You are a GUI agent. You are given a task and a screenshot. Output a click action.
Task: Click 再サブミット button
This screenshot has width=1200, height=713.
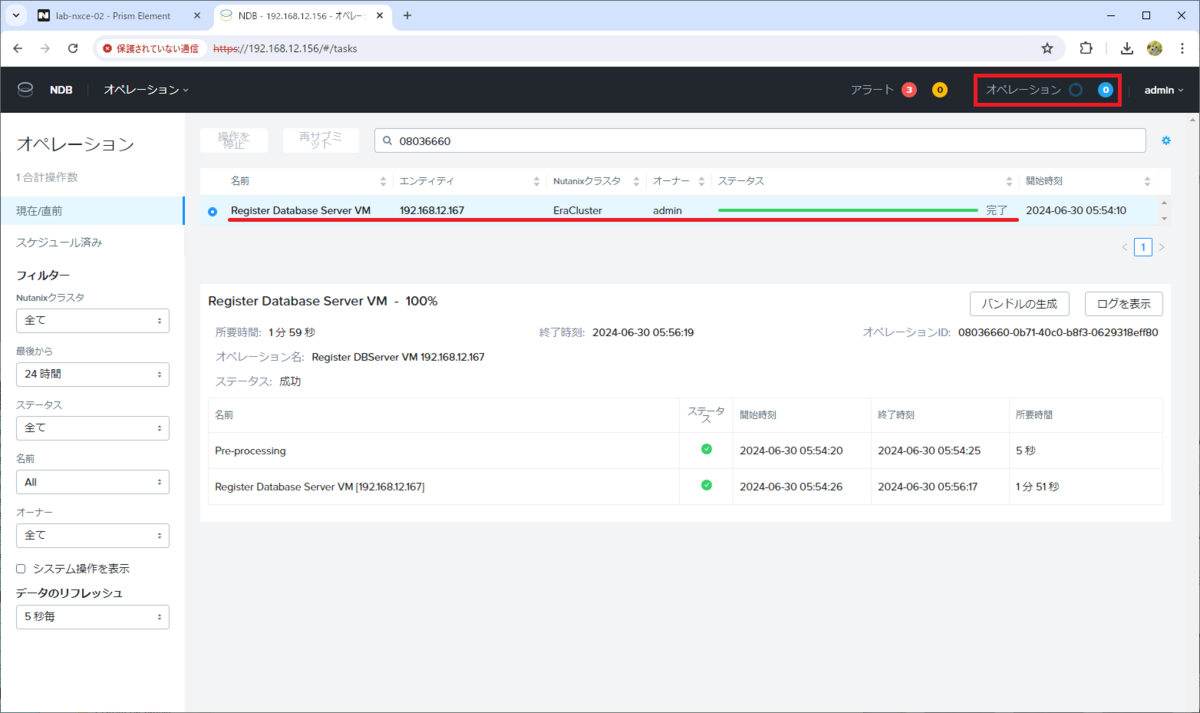321,141
